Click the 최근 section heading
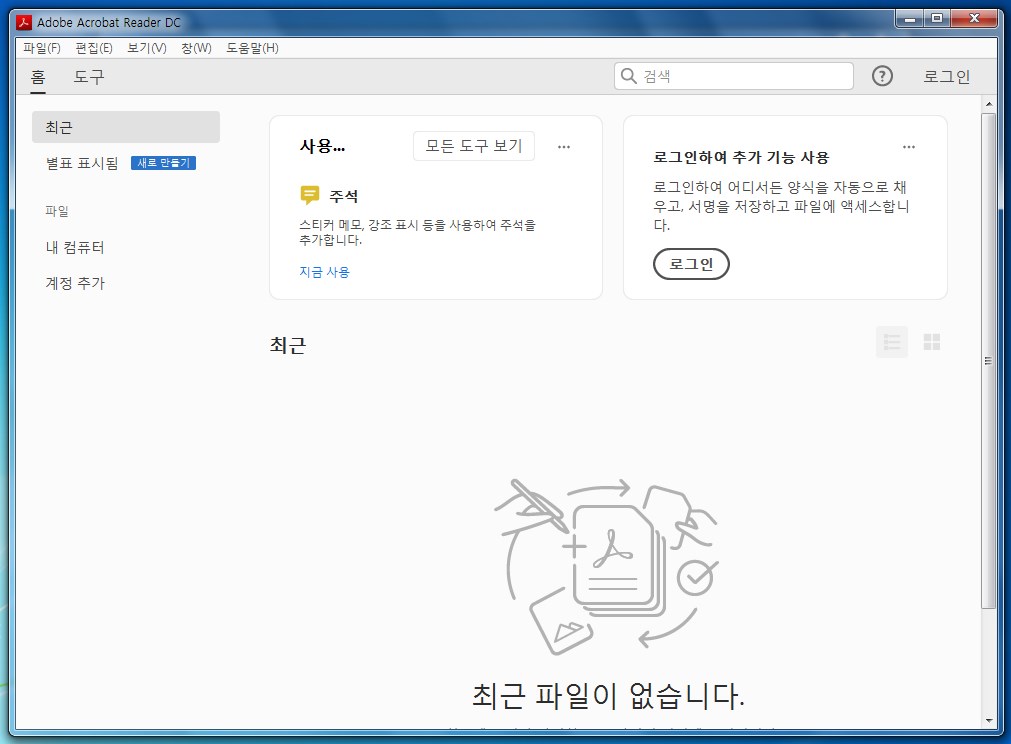 click(288, 345)
